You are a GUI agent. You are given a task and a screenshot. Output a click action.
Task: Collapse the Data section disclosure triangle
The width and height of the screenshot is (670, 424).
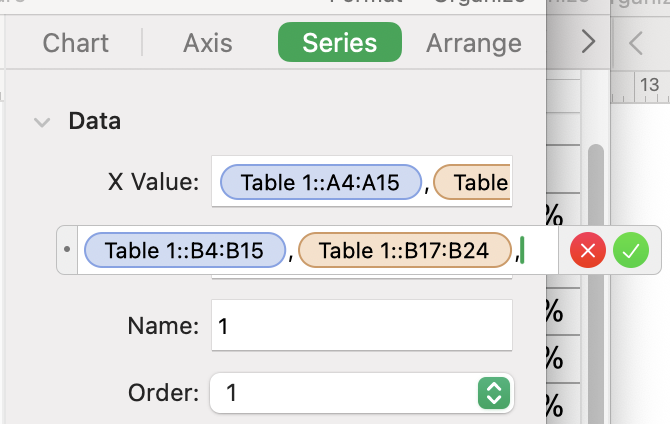tap(42, 122)
